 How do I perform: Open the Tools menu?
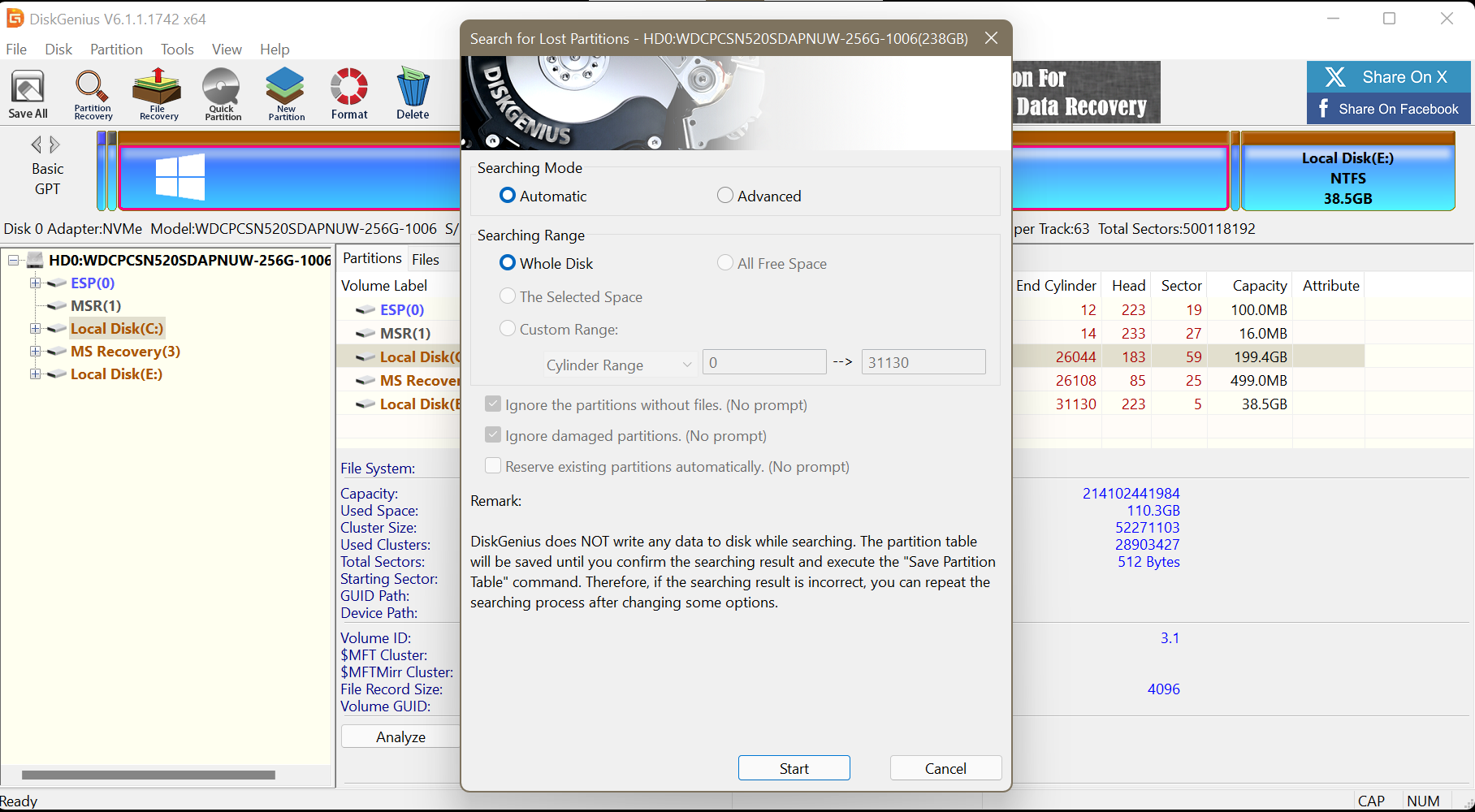(x=177, y=50)
